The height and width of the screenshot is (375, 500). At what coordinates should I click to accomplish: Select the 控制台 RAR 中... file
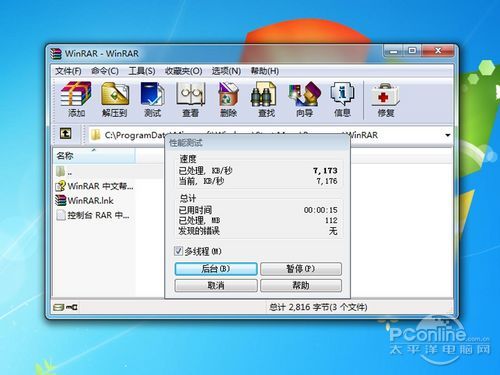click(x=94, y=215)
